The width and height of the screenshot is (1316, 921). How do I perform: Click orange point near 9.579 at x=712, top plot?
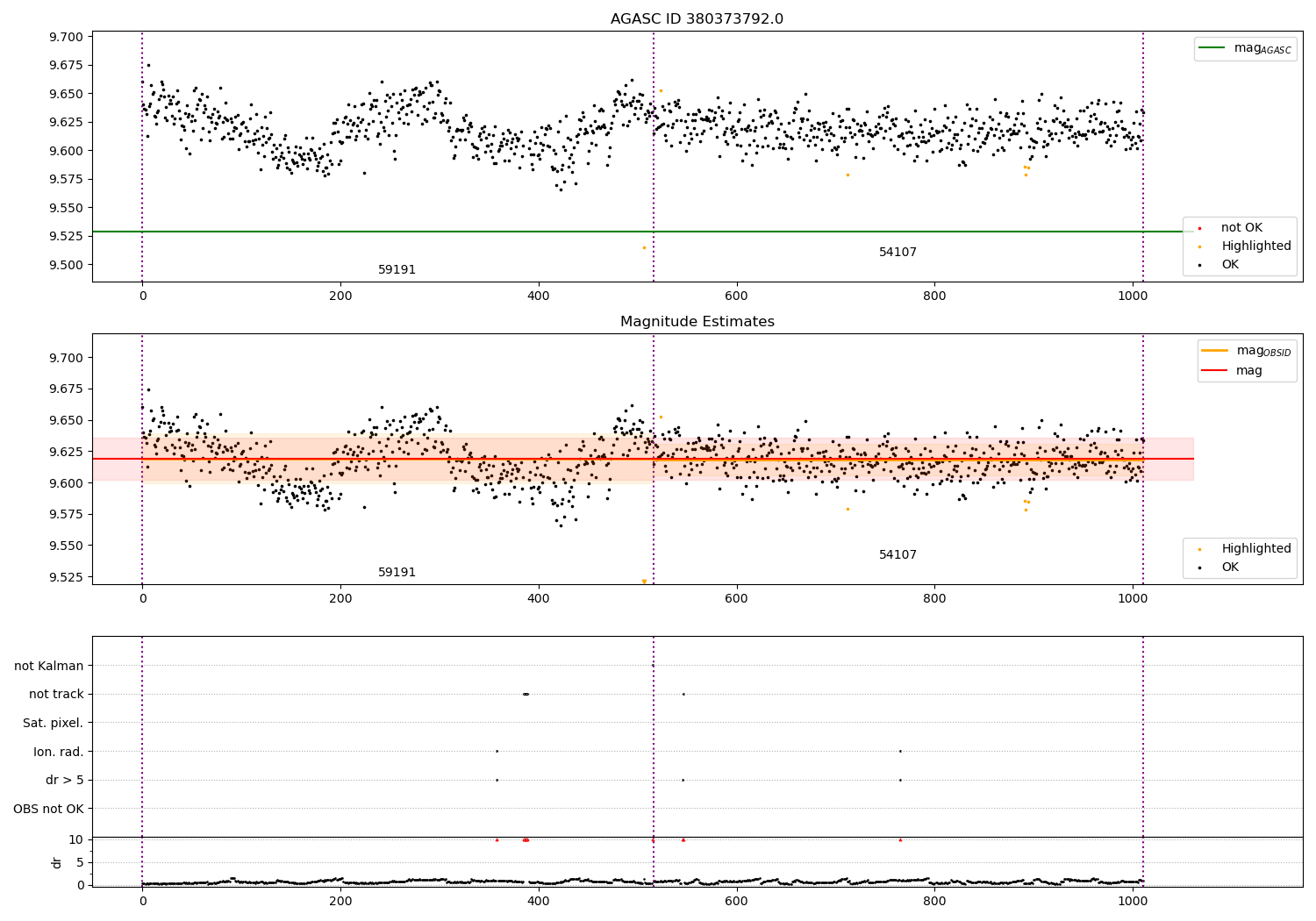pos(848,175)
